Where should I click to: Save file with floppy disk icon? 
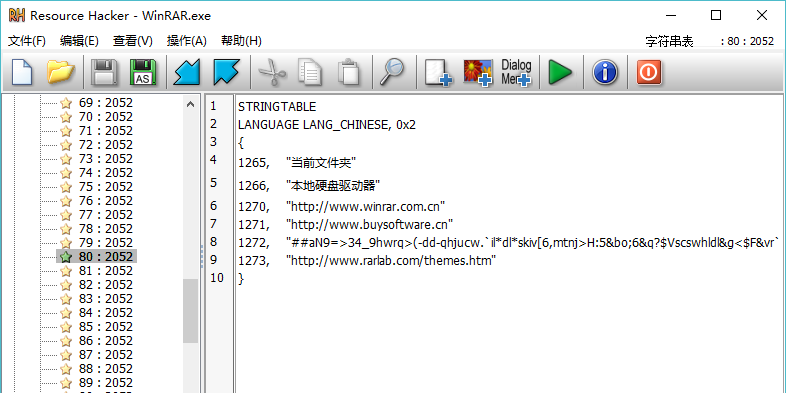pos(104,72)
